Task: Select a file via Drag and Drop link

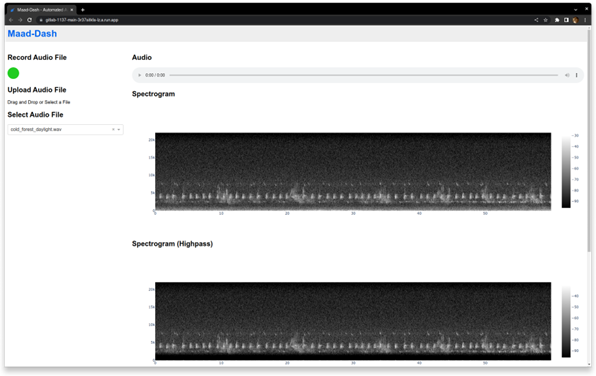Action: [x=39, y=102]
